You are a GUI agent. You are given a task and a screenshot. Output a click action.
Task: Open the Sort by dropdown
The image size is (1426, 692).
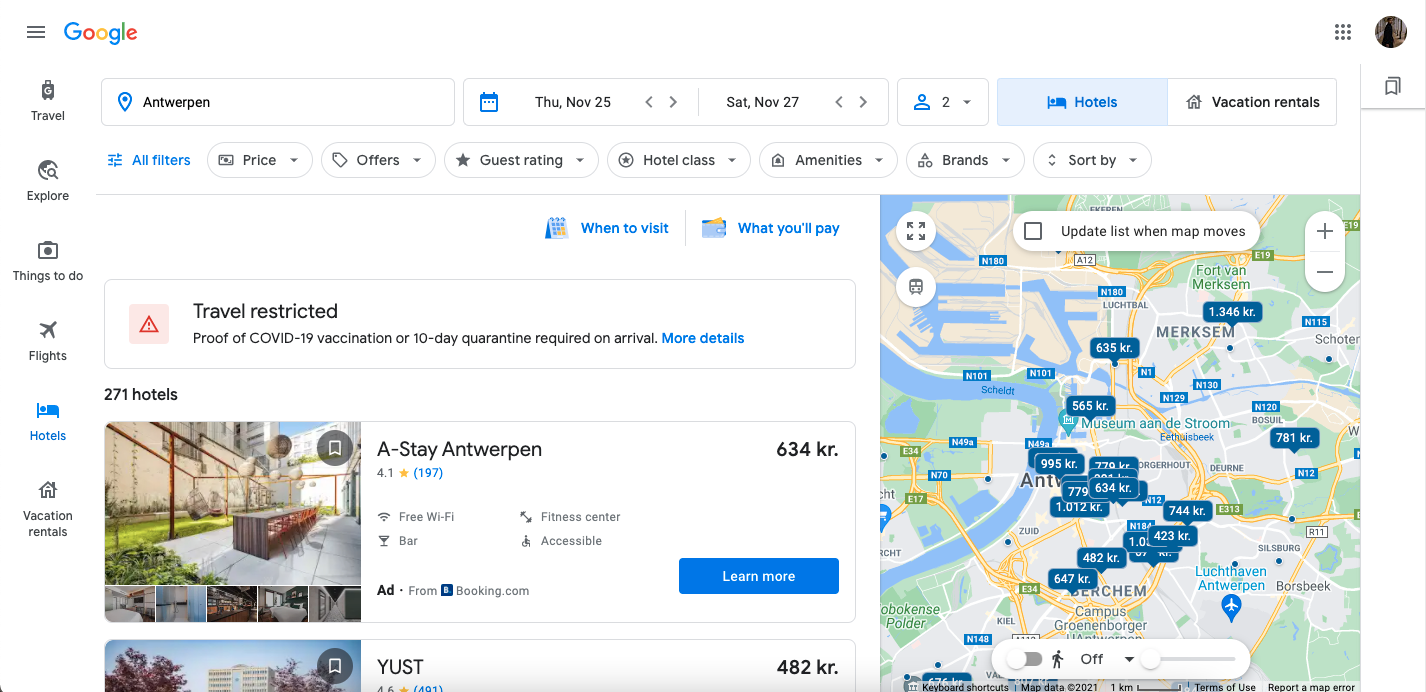[1091, 160]
